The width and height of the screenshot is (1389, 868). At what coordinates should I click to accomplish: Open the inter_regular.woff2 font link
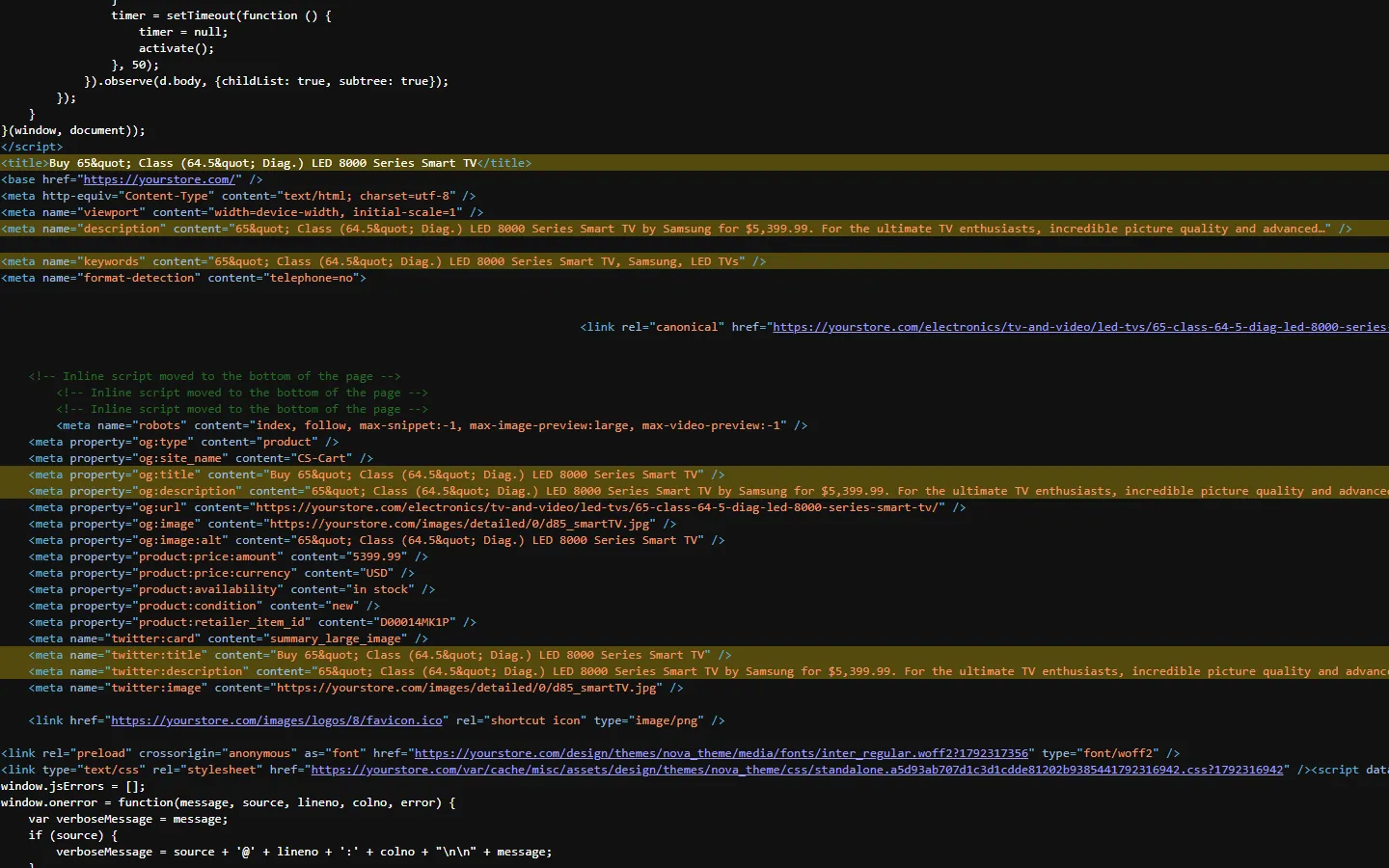tap(722, 753)
